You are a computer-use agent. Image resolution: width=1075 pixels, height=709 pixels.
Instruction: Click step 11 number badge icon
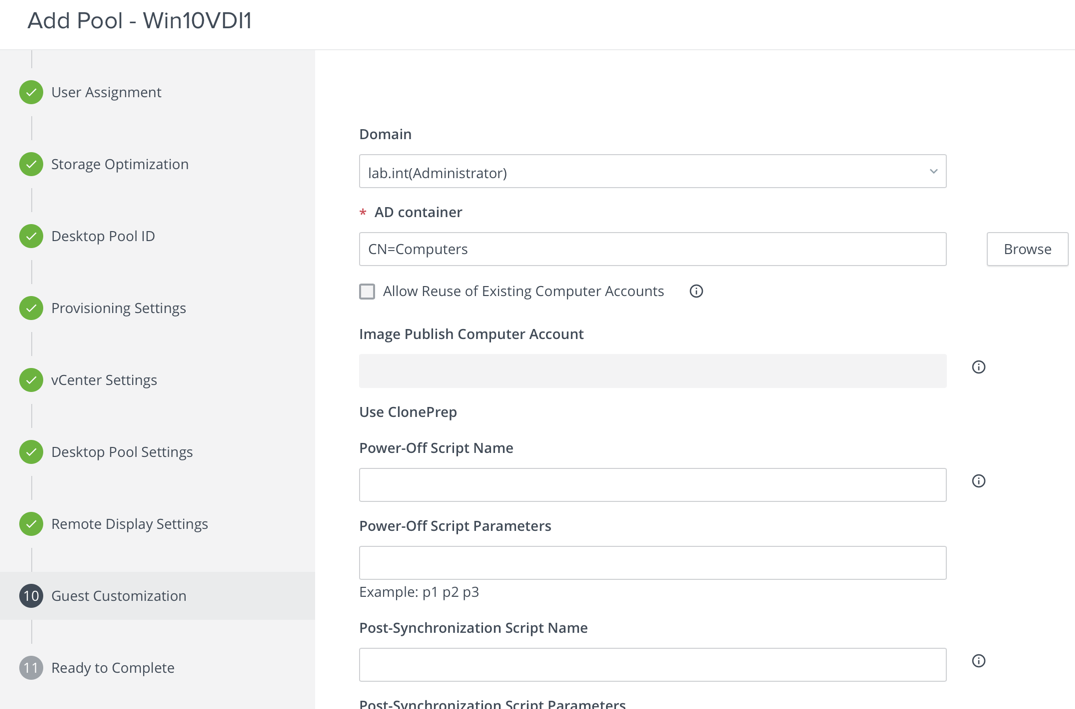[x=31, y=668]
